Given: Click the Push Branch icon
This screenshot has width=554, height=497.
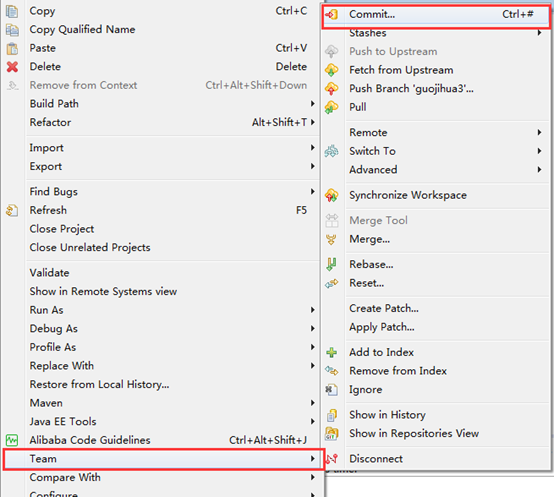Looking at the screenshot, I should (x=331, y=89).
